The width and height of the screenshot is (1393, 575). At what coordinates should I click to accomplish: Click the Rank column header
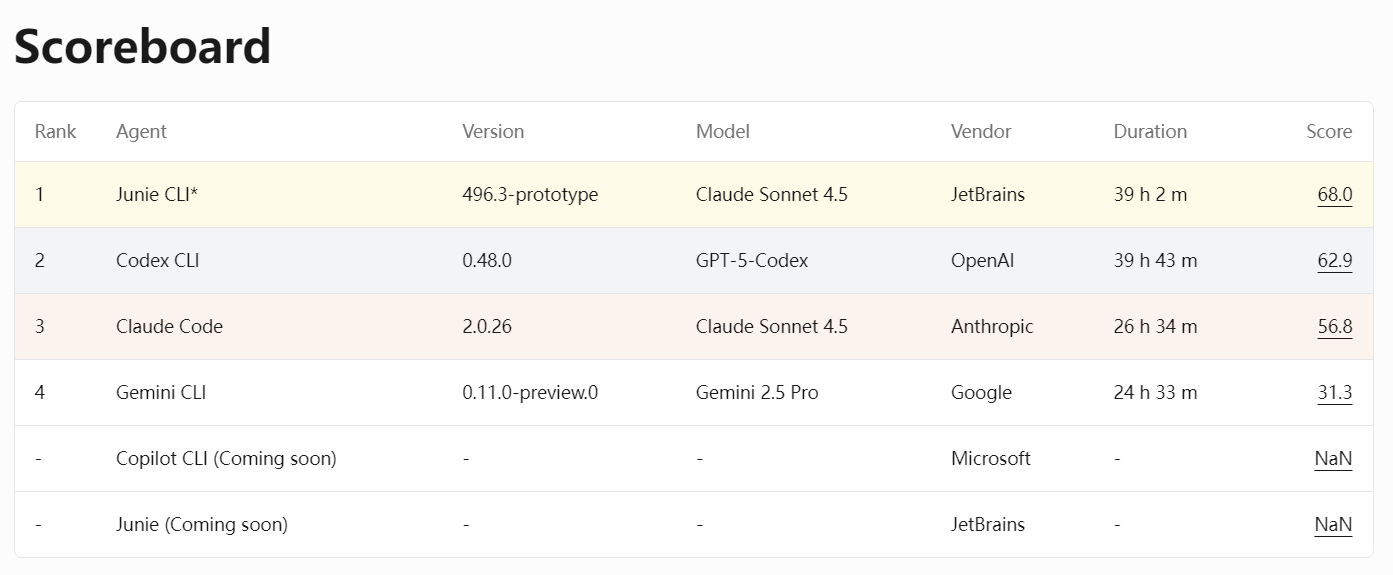click(x=55, y=132)
